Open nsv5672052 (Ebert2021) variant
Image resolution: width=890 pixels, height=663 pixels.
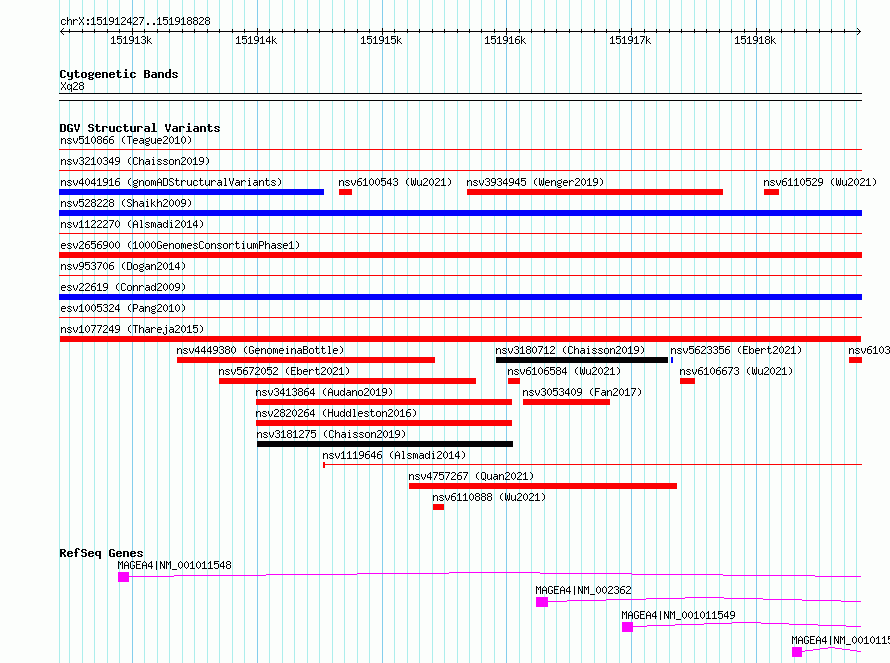[284, 371]
